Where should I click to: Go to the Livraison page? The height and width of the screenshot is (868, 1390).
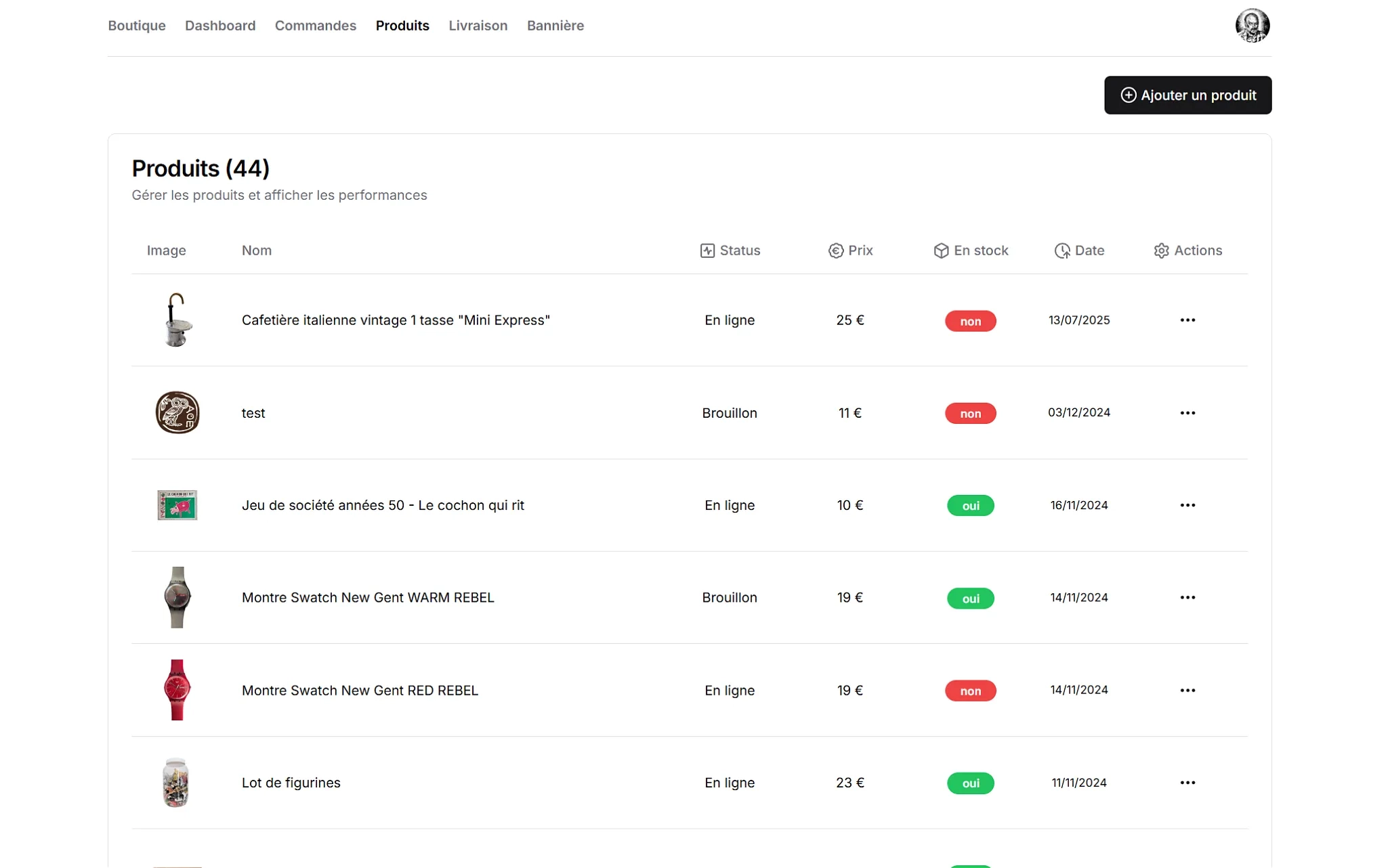478,25
